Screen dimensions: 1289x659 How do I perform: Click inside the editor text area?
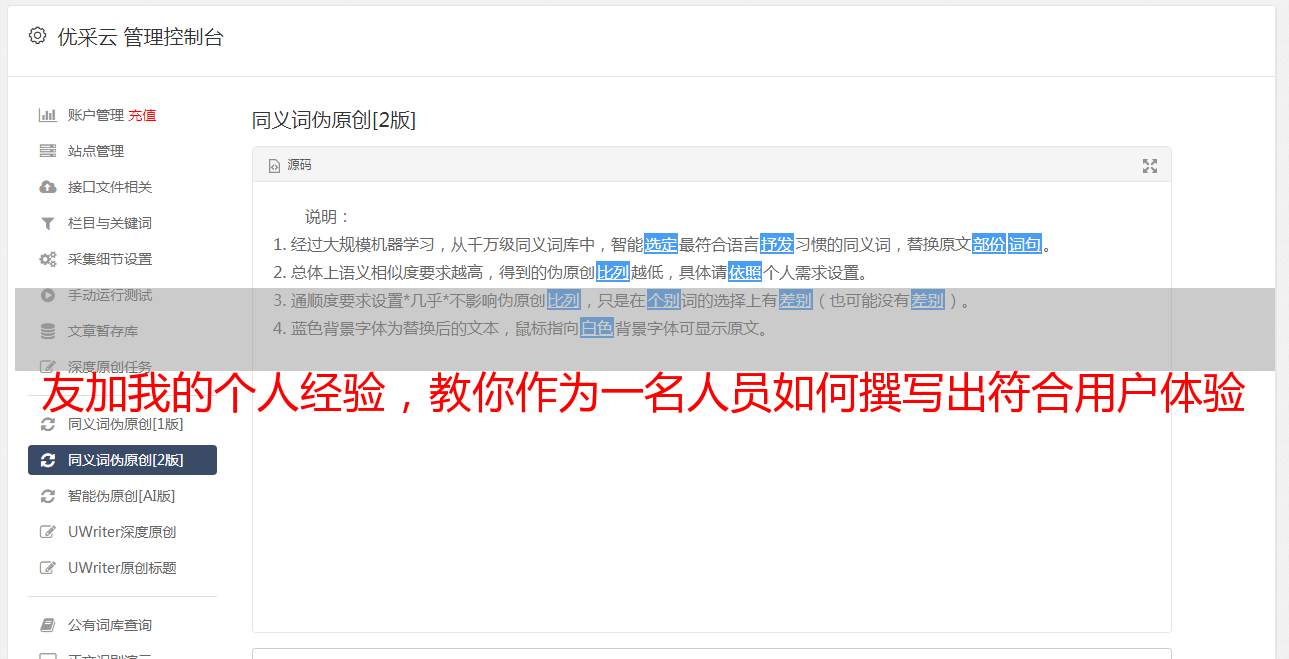pyautogui.click(x=711, y=480)
